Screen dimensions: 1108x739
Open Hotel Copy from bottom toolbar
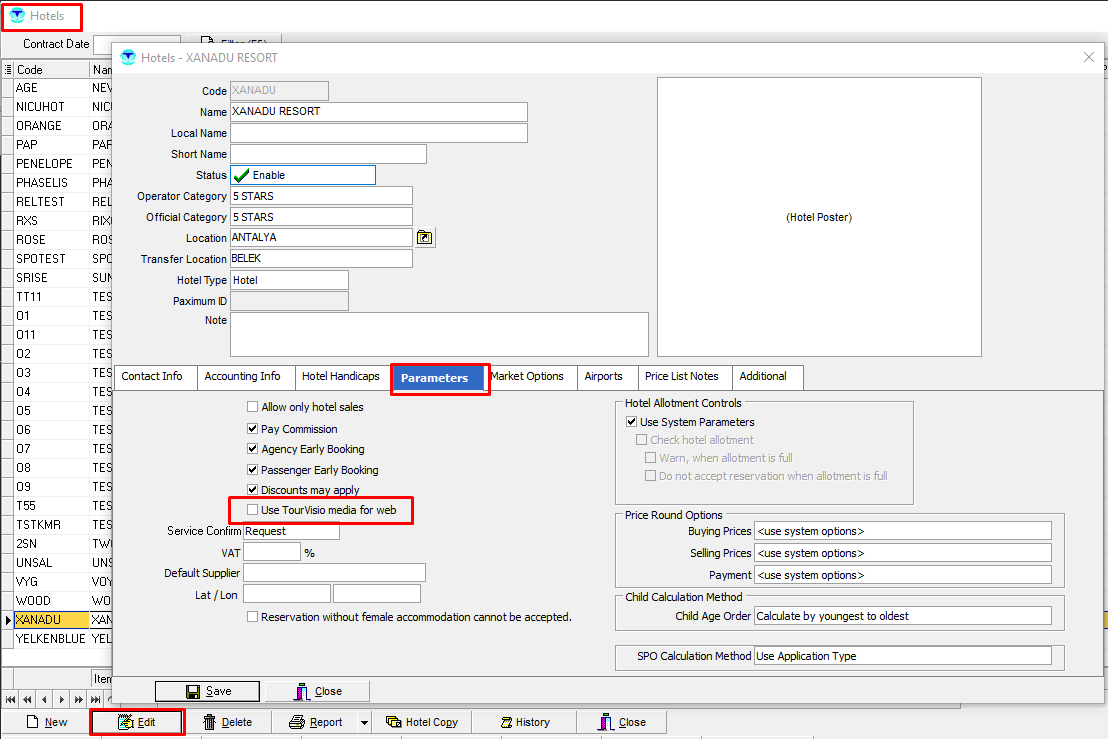[421, 722]
